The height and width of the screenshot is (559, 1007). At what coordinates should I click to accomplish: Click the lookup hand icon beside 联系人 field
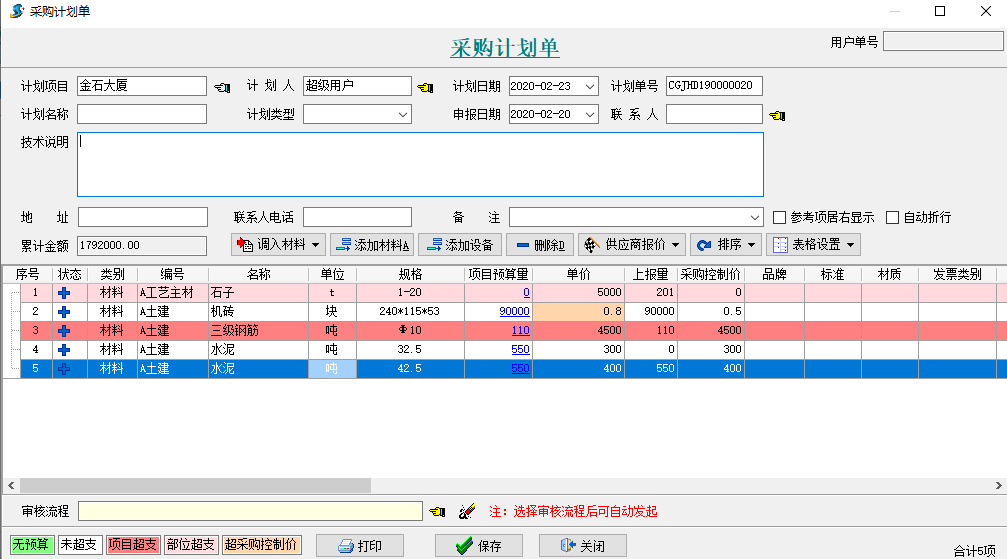[x=777, y=115]
